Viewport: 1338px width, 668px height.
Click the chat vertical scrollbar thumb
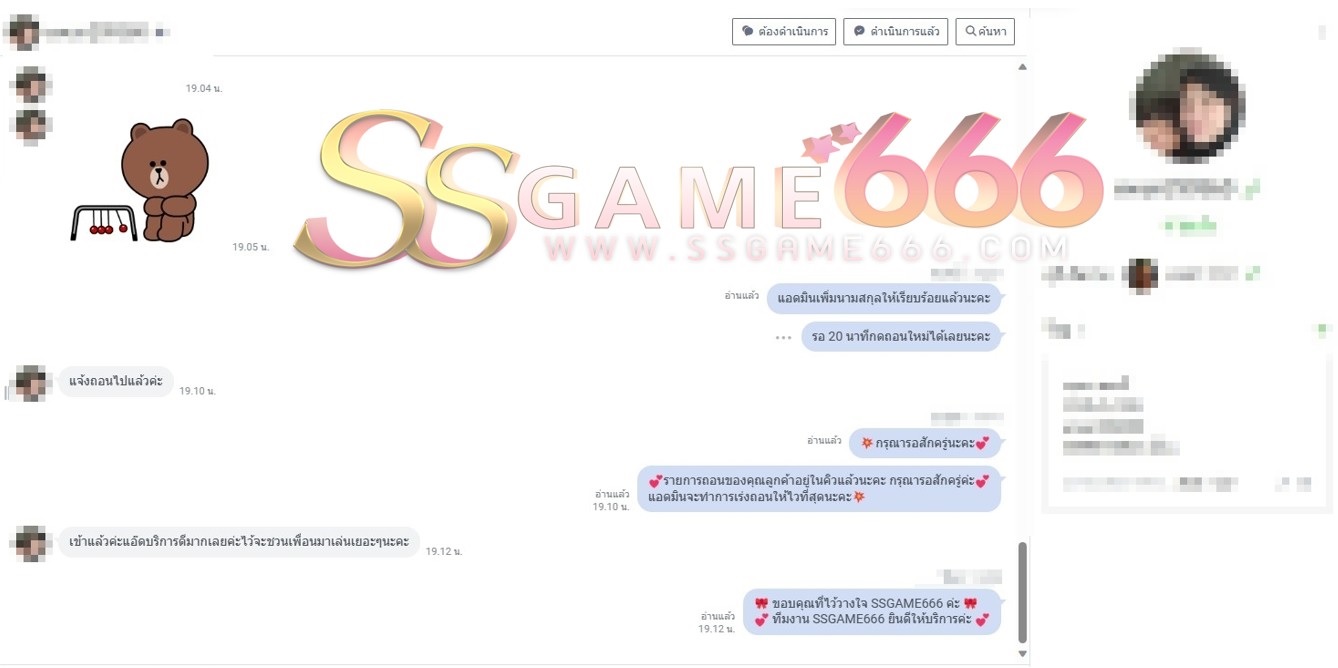click(1021, 592)
